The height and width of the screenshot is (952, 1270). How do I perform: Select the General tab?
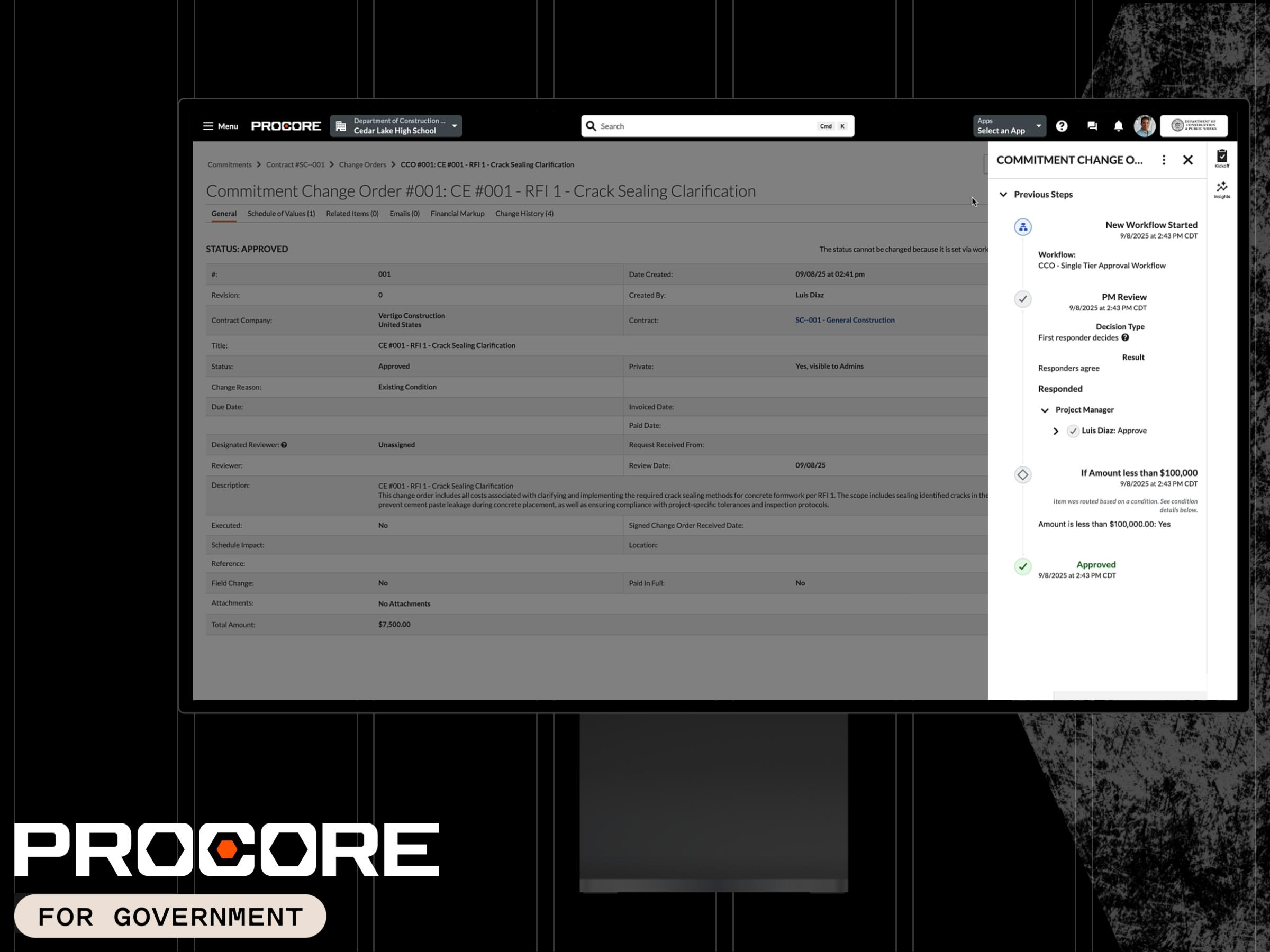point(224,214)
